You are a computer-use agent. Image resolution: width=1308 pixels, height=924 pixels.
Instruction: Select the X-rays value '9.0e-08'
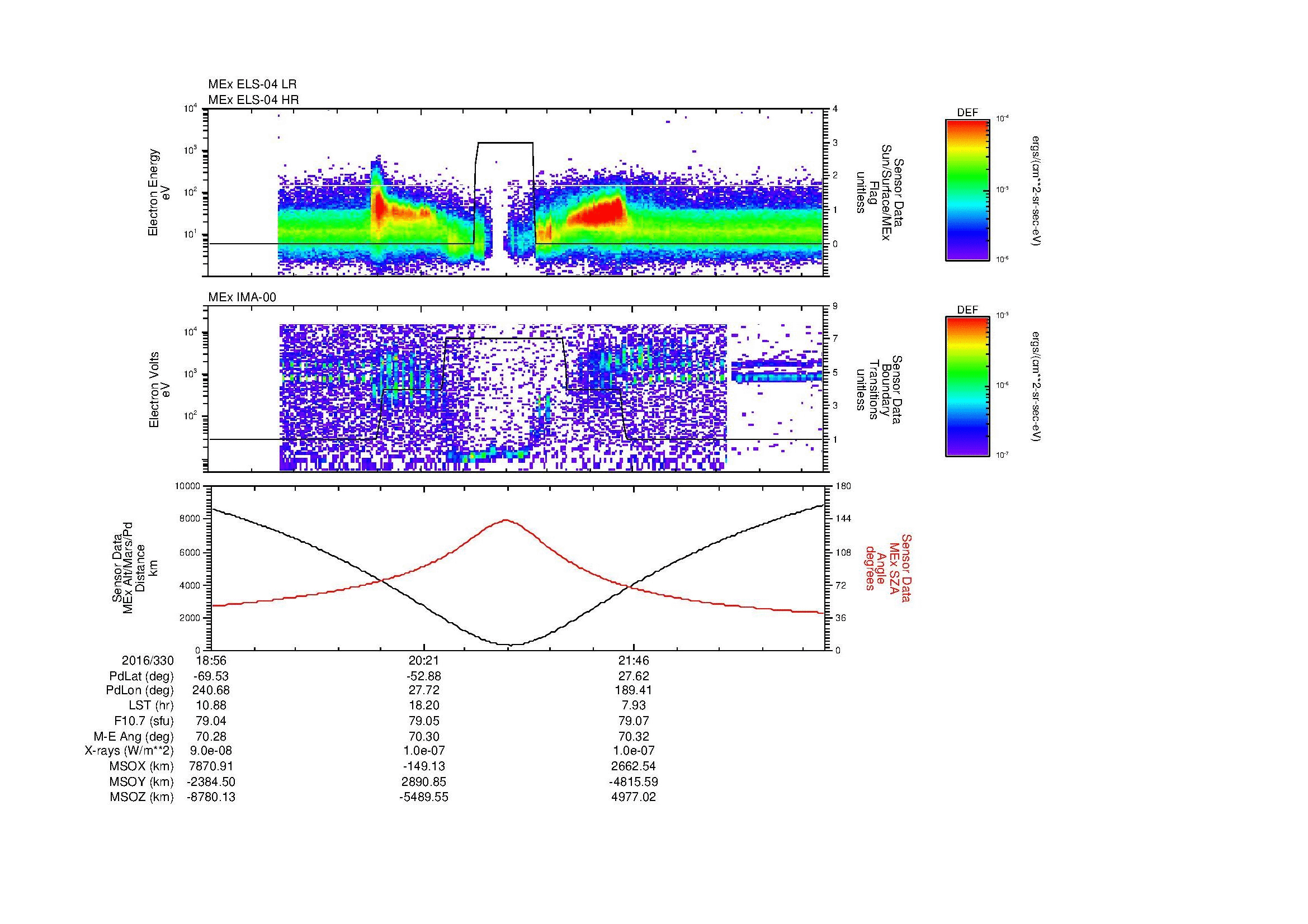point(211,751)
